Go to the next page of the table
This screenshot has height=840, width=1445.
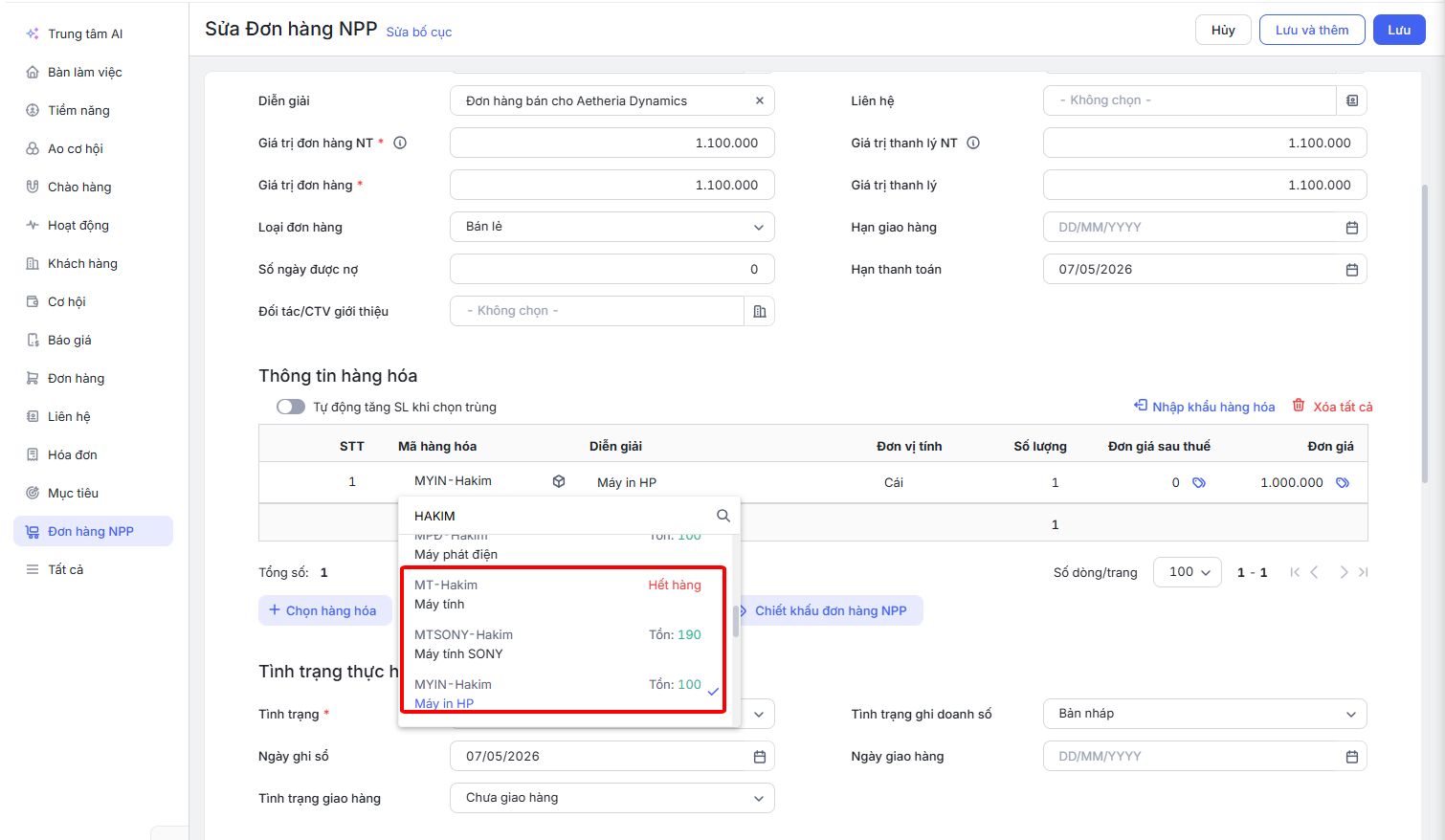point(1344,572)
